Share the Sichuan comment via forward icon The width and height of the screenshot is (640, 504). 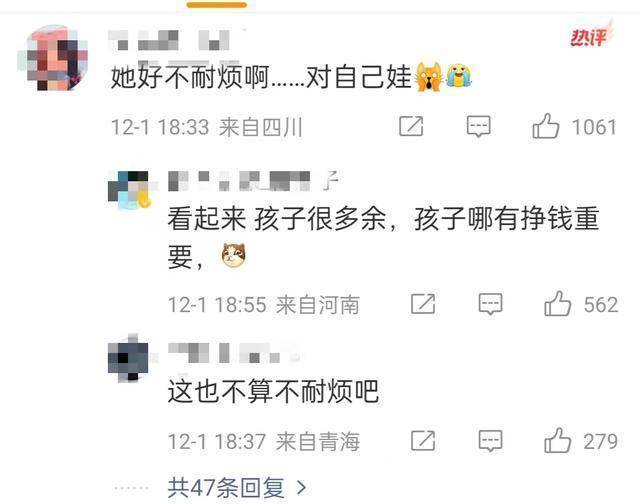[x=411, y=126]
